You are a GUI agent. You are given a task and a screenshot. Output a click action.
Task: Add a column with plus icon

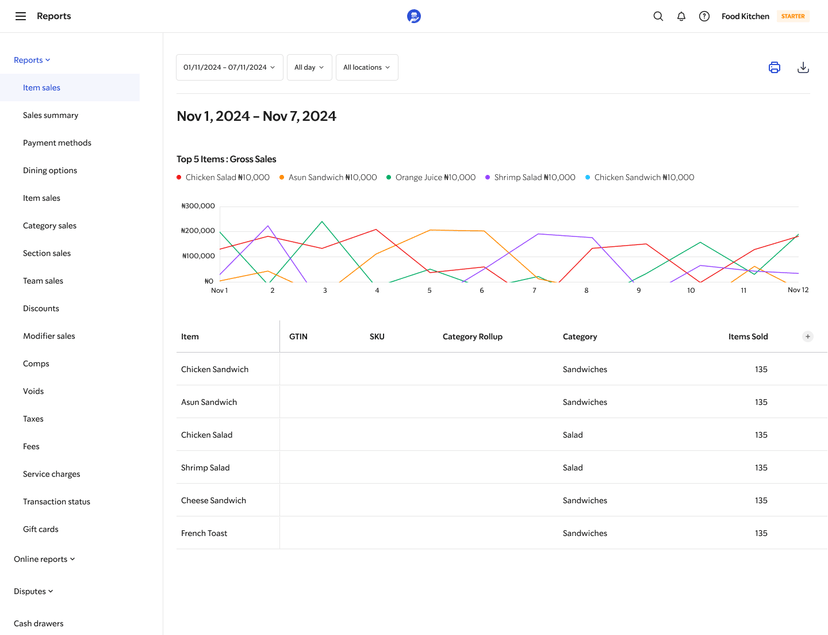(807, 337)
